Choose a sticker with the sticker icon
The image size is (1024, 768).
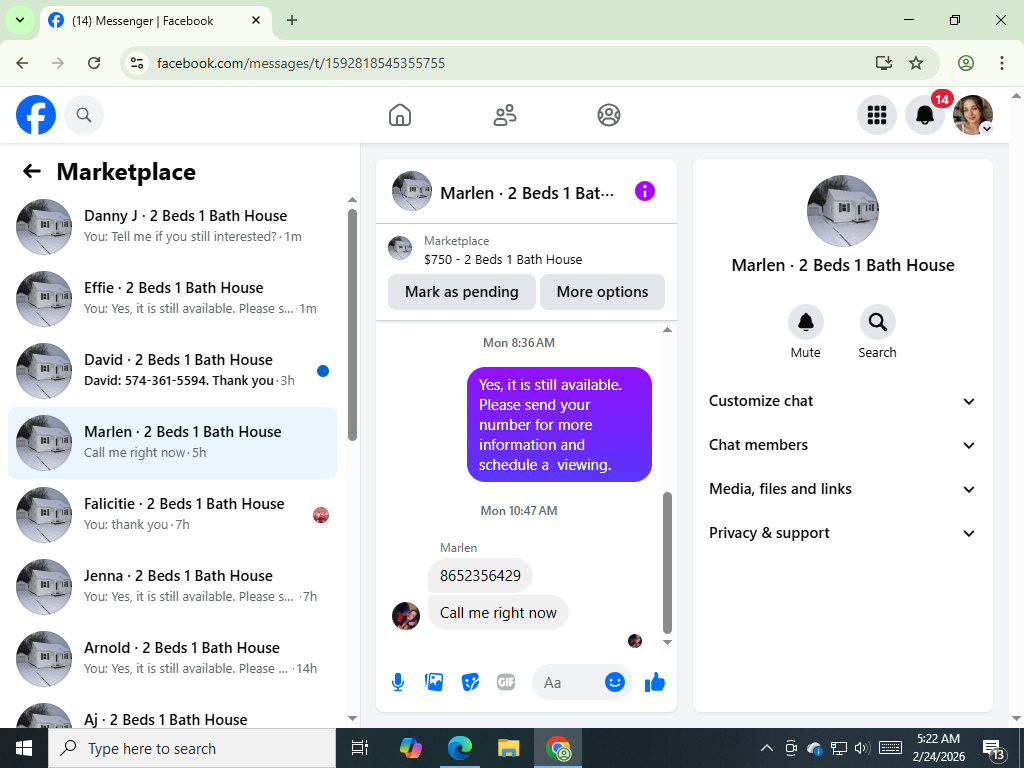point(470,682)
